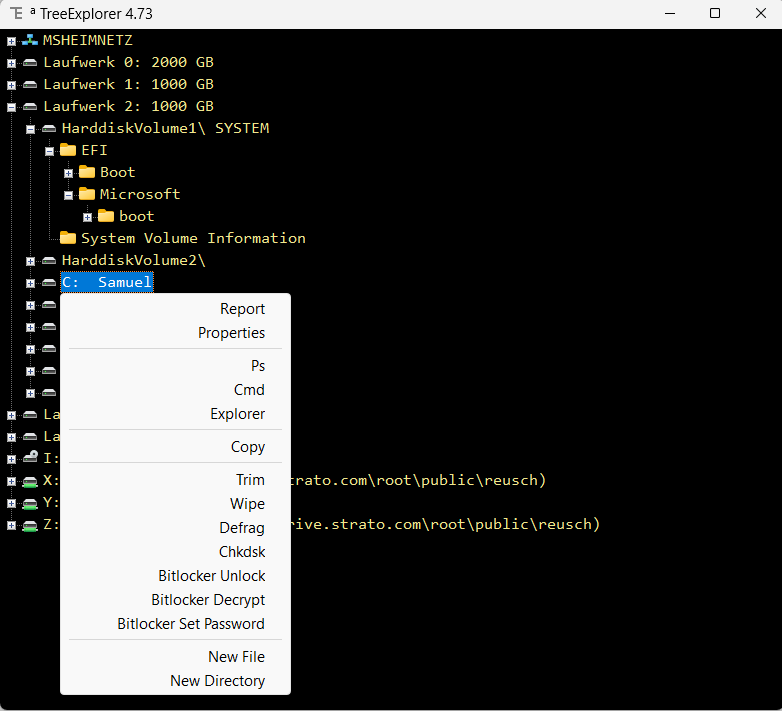Click the Z: network drive icon
Screen dimensions: 783x713
[x=30, y=525]
